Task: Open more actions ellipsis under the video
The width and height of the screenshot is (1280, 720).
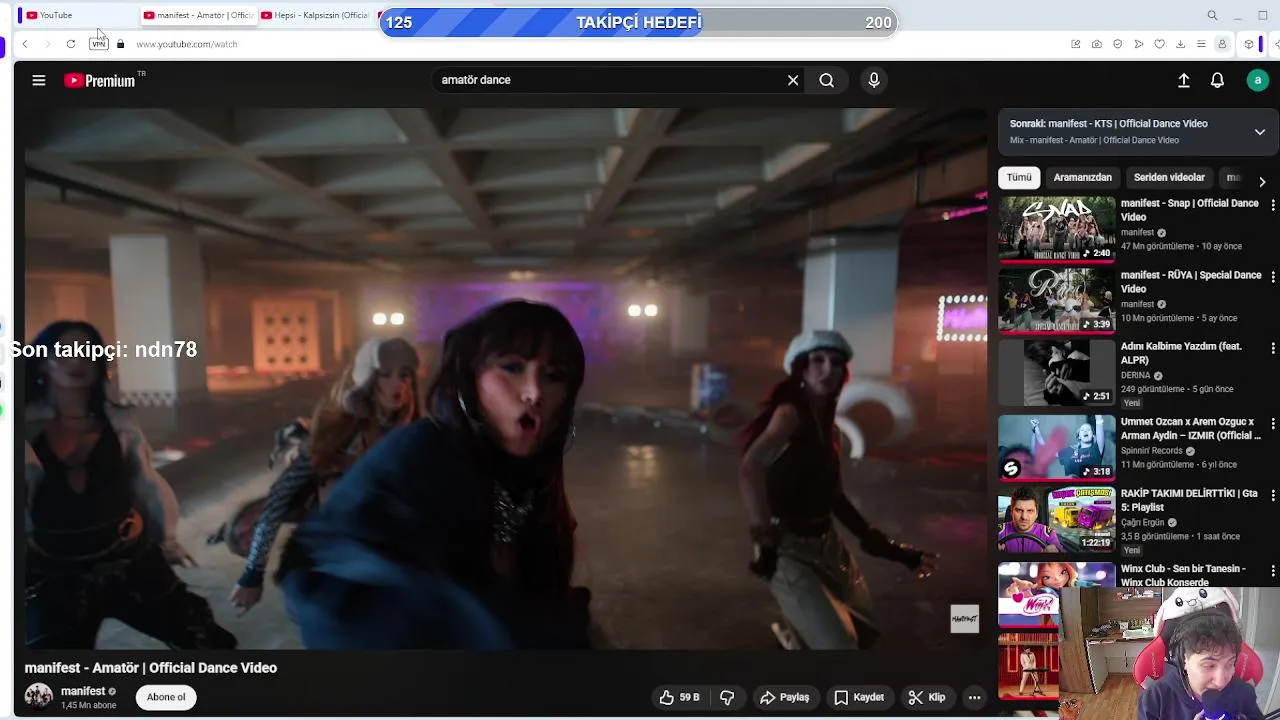Action: pyautogui.click(x=974, y=697)
